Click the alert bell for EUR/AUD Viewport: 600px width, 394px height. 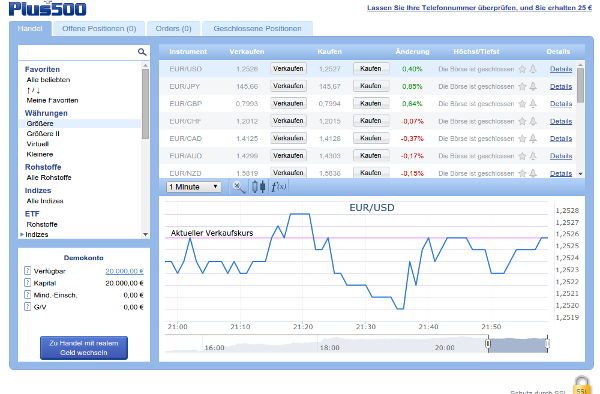pyautogui.click(x=533, y=156)
